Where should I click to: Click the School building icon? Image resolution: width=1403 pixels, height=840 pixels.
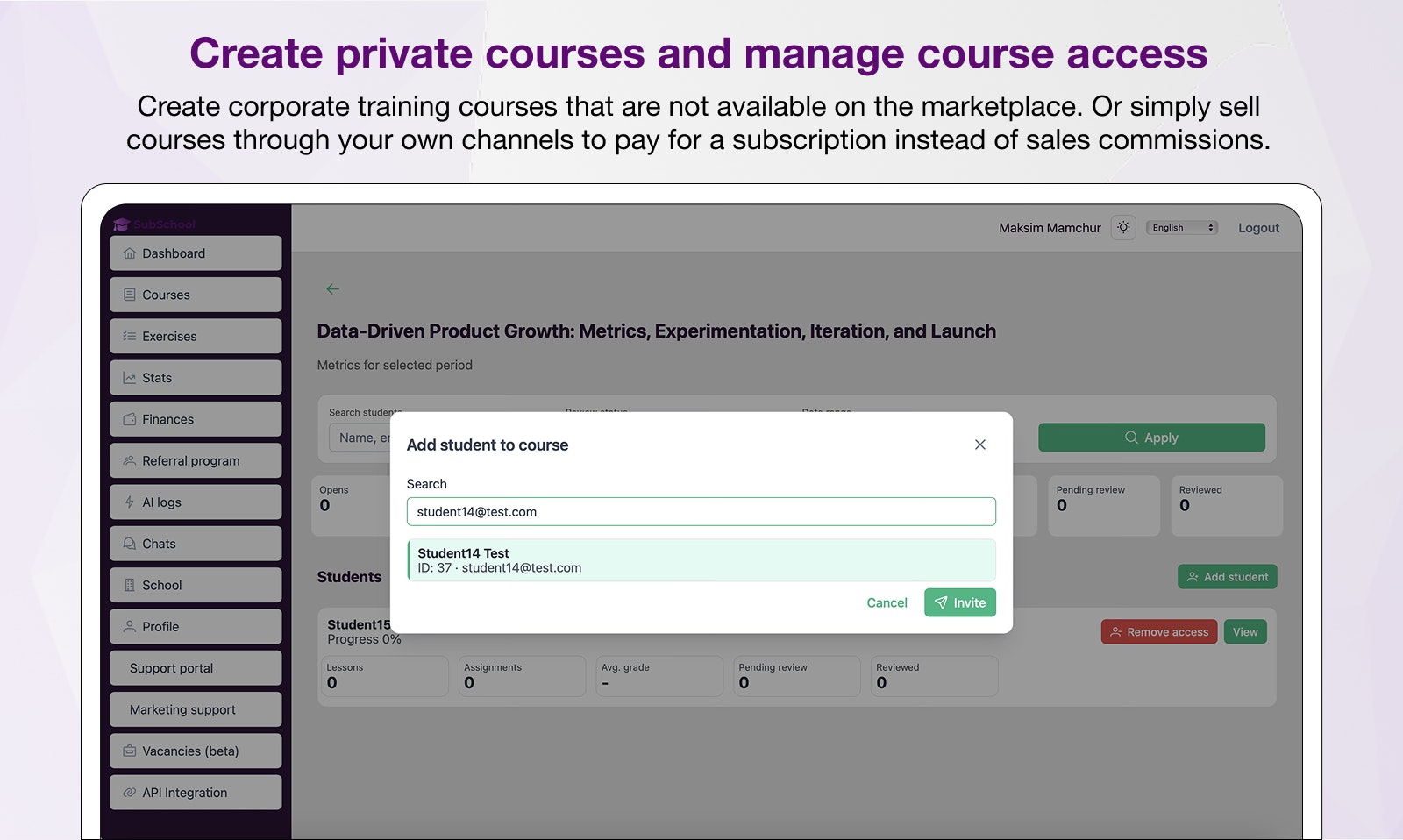coord(130,585)
